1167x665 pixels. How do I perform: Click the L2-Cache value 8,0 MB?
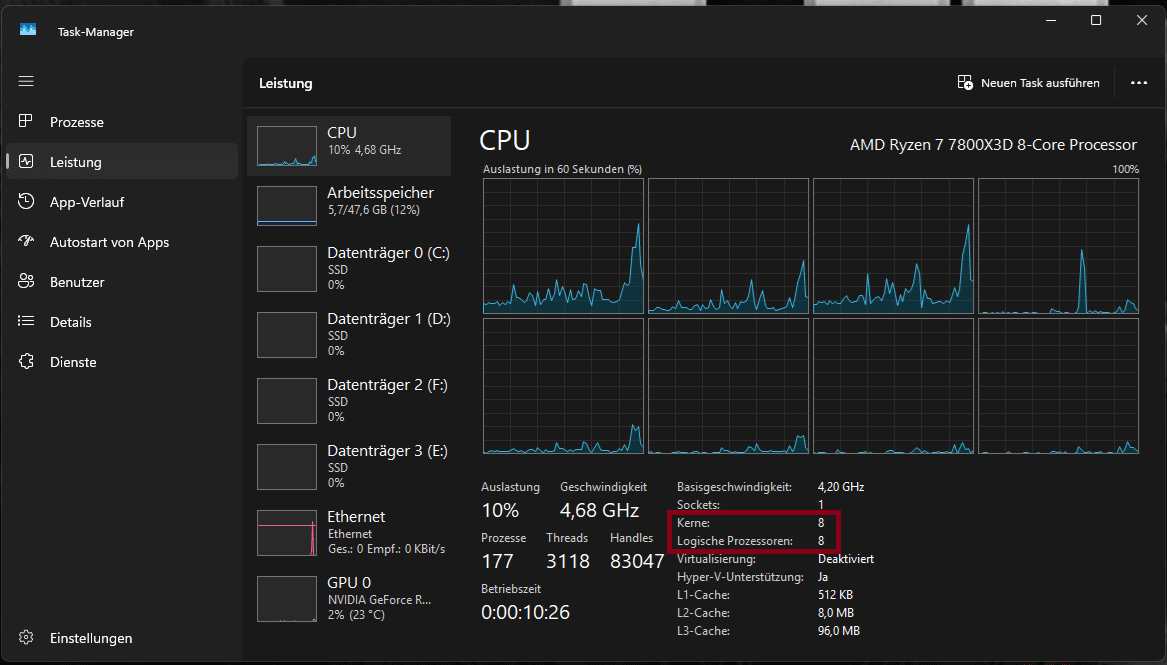click(836, 612)
